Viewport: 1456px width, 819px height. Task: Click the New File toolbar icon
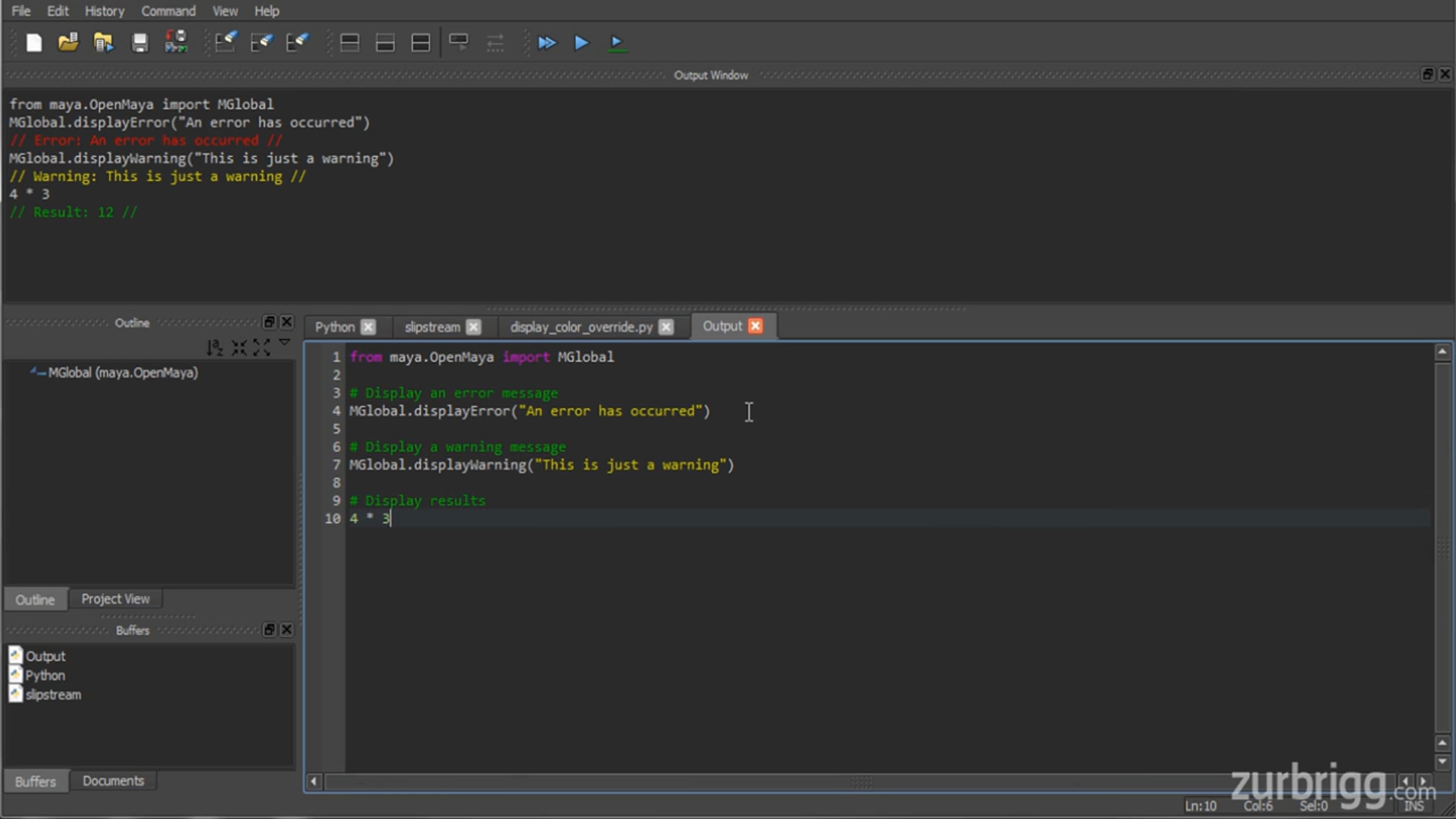click(34, 42)
